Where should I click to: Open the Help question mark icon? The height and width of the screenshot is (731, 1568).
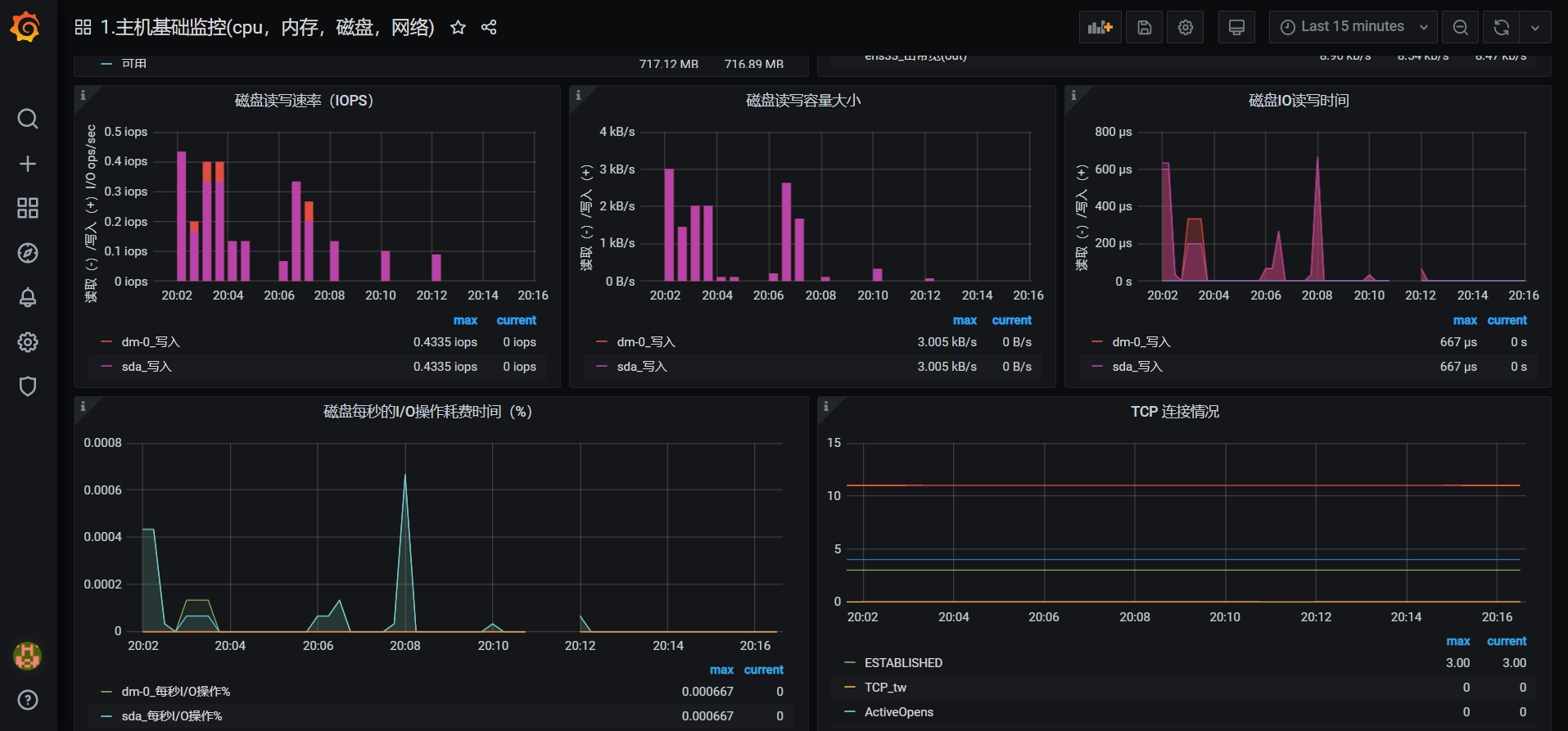(28, 700)
